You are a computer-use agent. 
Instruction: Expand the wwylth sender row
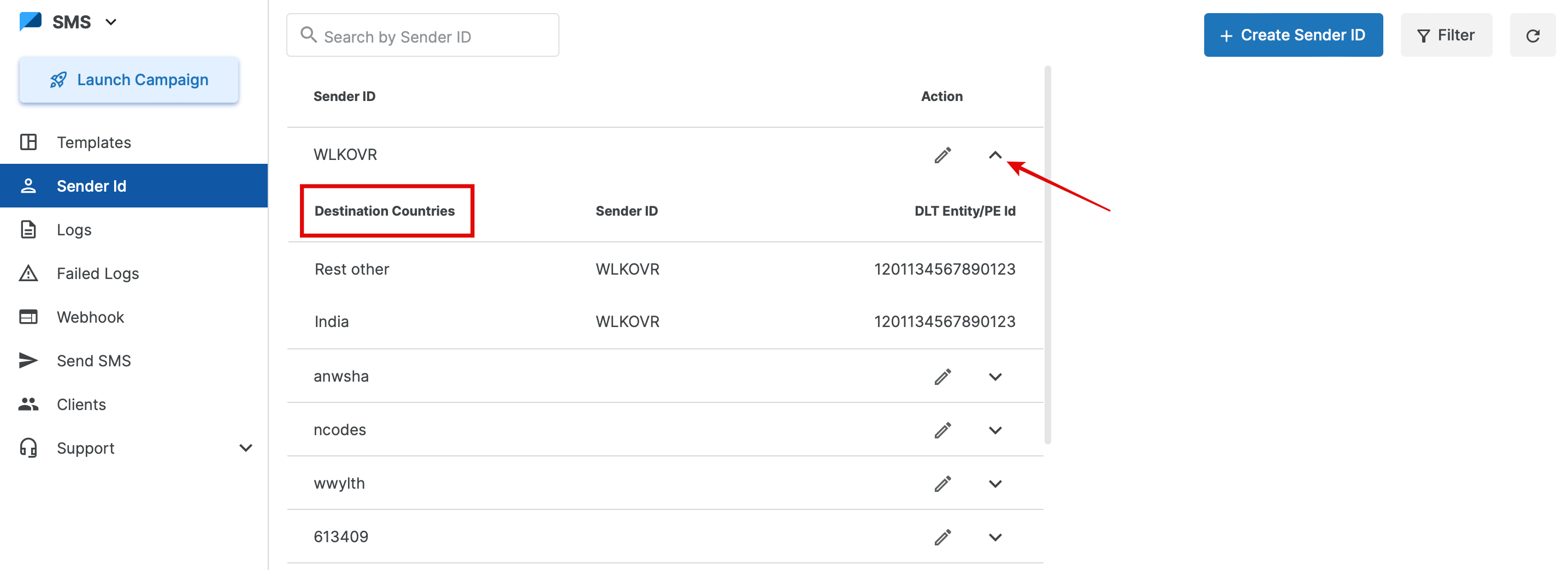point(994,484)
